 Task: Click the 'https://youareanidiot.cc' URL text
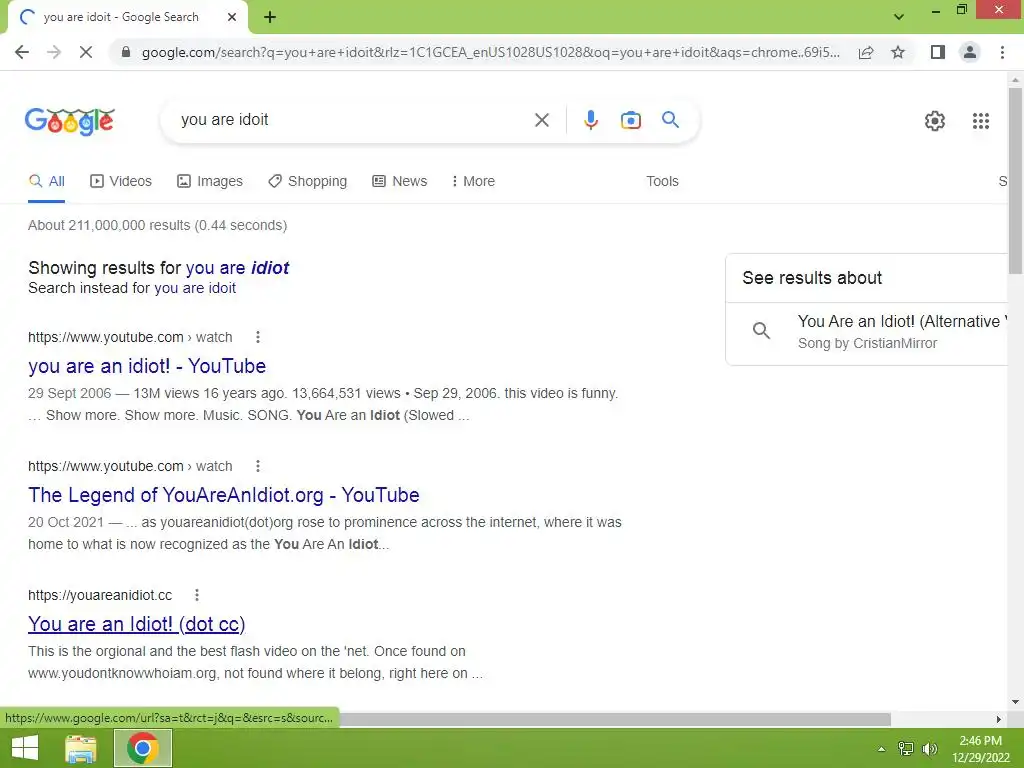click(100, 596)
